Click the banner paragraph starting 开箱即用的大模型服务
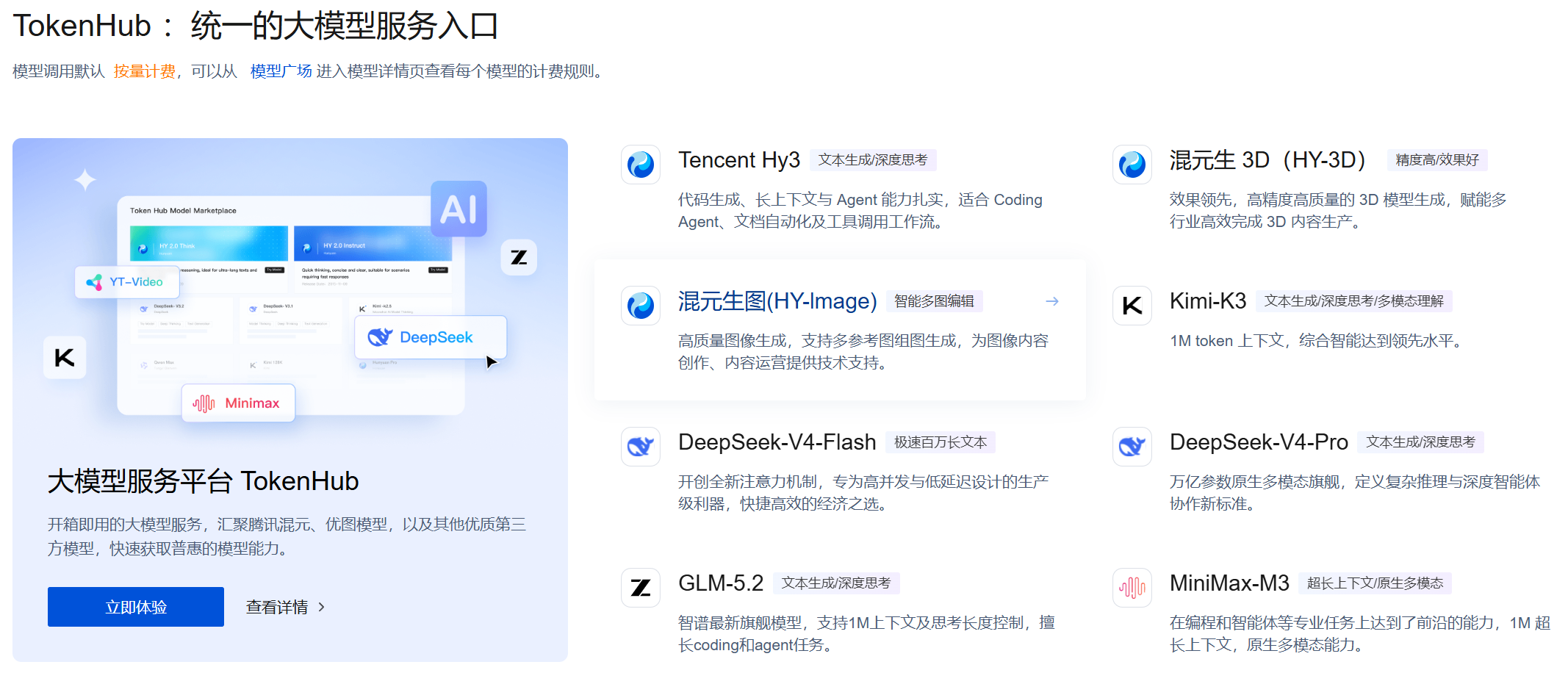Screen dimensions: 1568x684 click(287, 536)
